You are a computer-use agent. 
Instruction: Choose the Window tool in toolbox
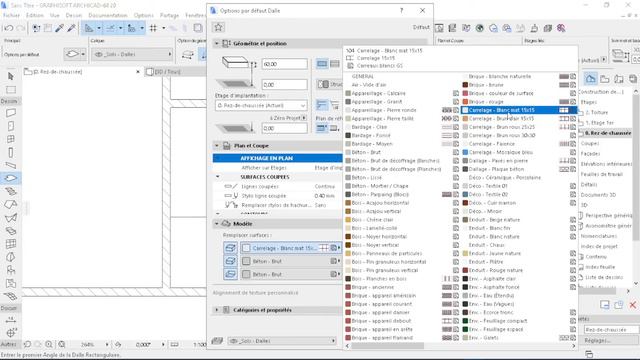[x=11, y=139]
